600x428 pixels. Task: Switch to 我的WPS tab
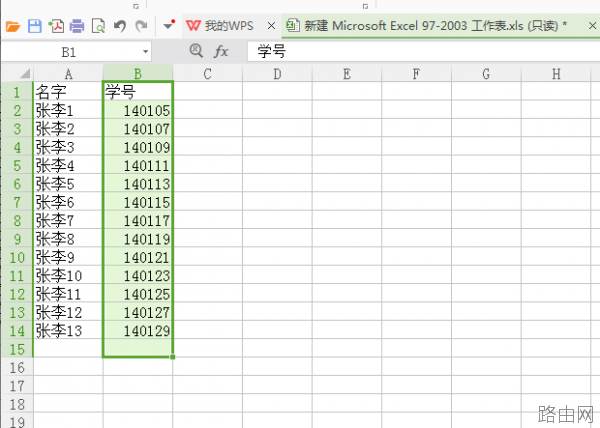point(228,26)
